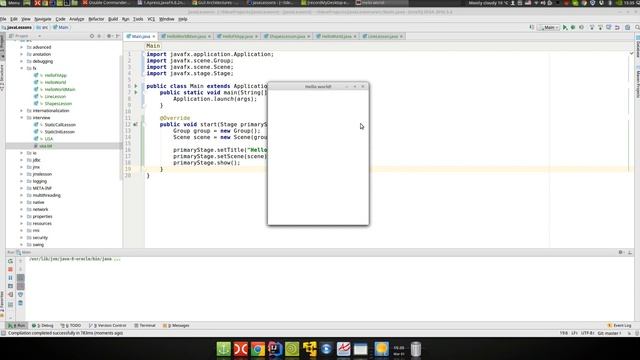Open the Debug tool window tab
The image size is (640, 360).
click(x=43, y=326)
